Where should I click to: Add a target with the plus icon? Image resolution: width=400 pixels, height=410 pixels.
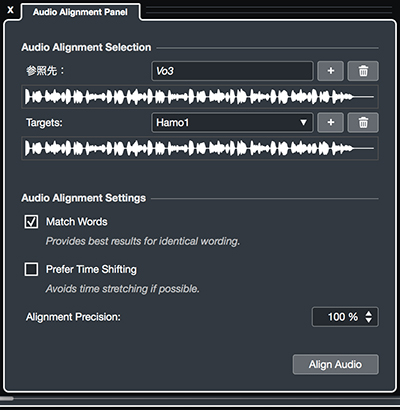[330, 123]
